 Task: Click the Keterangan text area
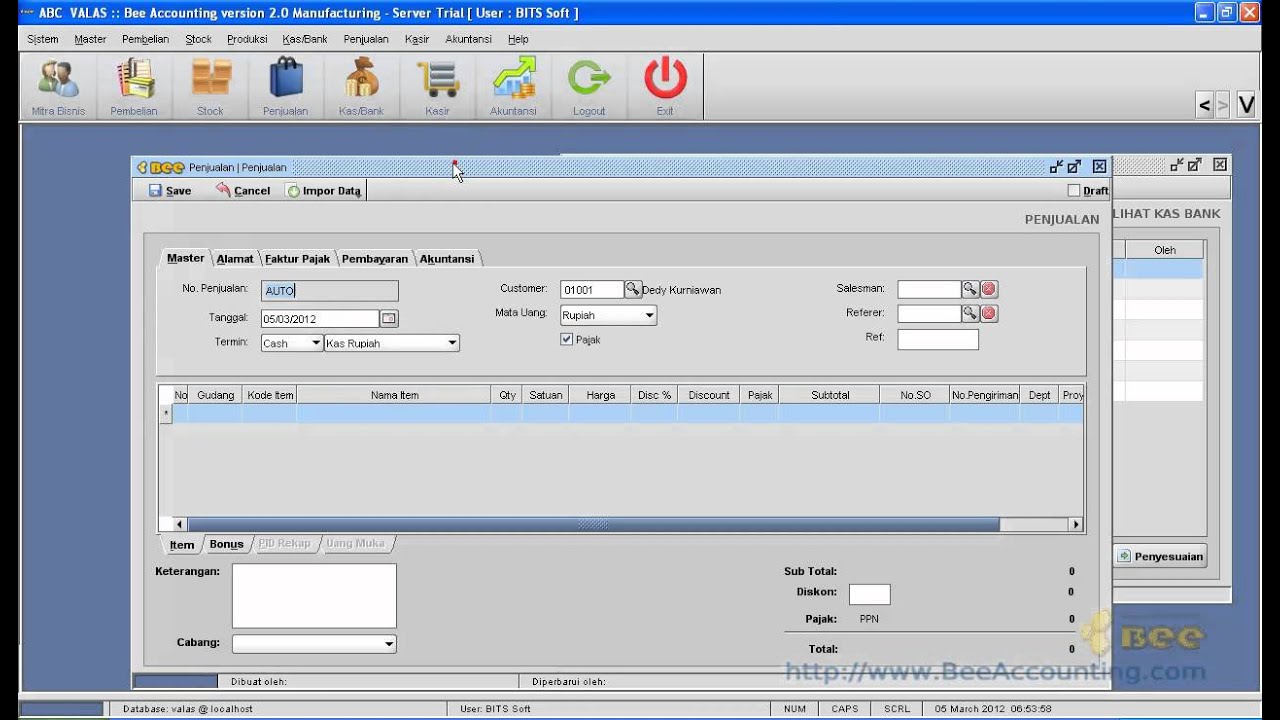coord(314,596)
